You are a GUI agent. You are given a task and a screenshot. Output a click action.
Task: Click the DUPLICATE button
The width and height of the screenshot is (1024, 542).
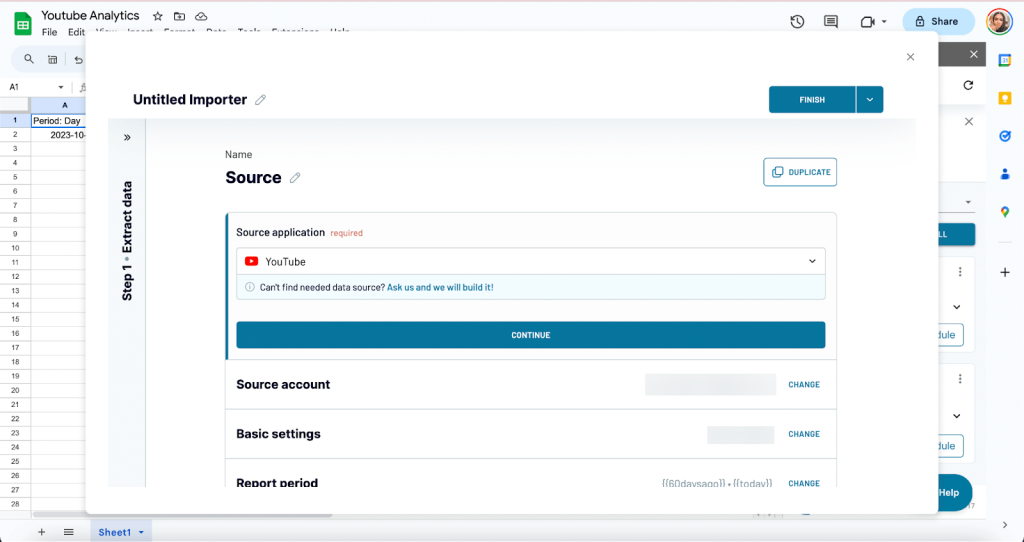(800, 172)
